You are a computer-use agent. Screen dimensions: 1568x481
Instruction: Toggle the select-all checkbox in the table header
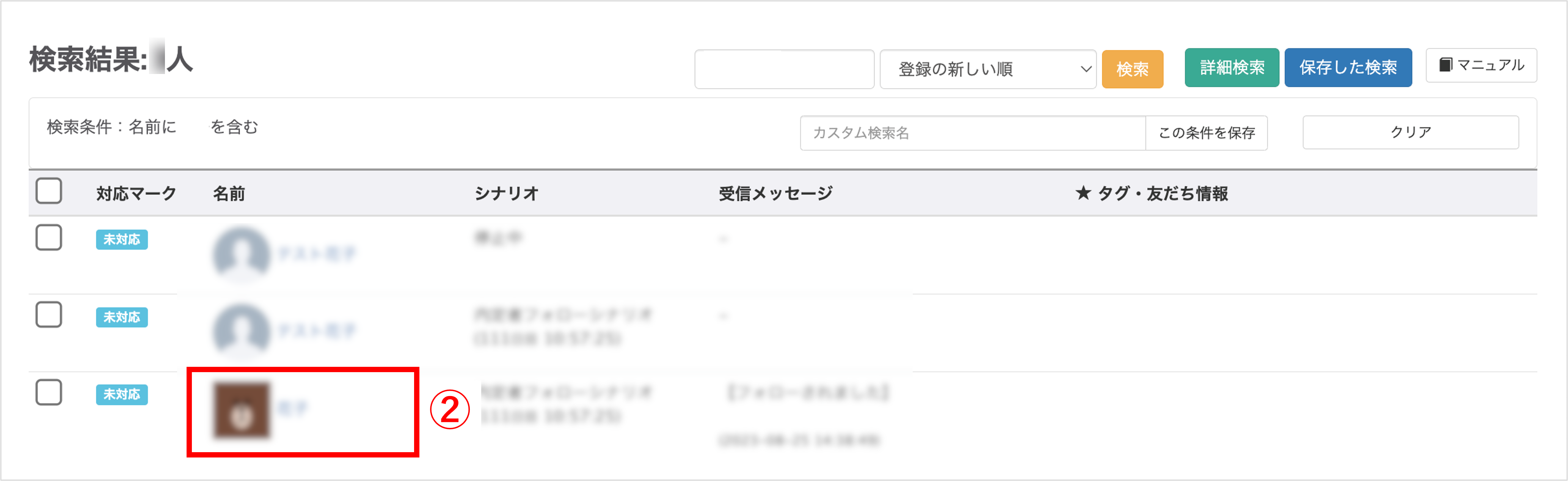point(49,190)
